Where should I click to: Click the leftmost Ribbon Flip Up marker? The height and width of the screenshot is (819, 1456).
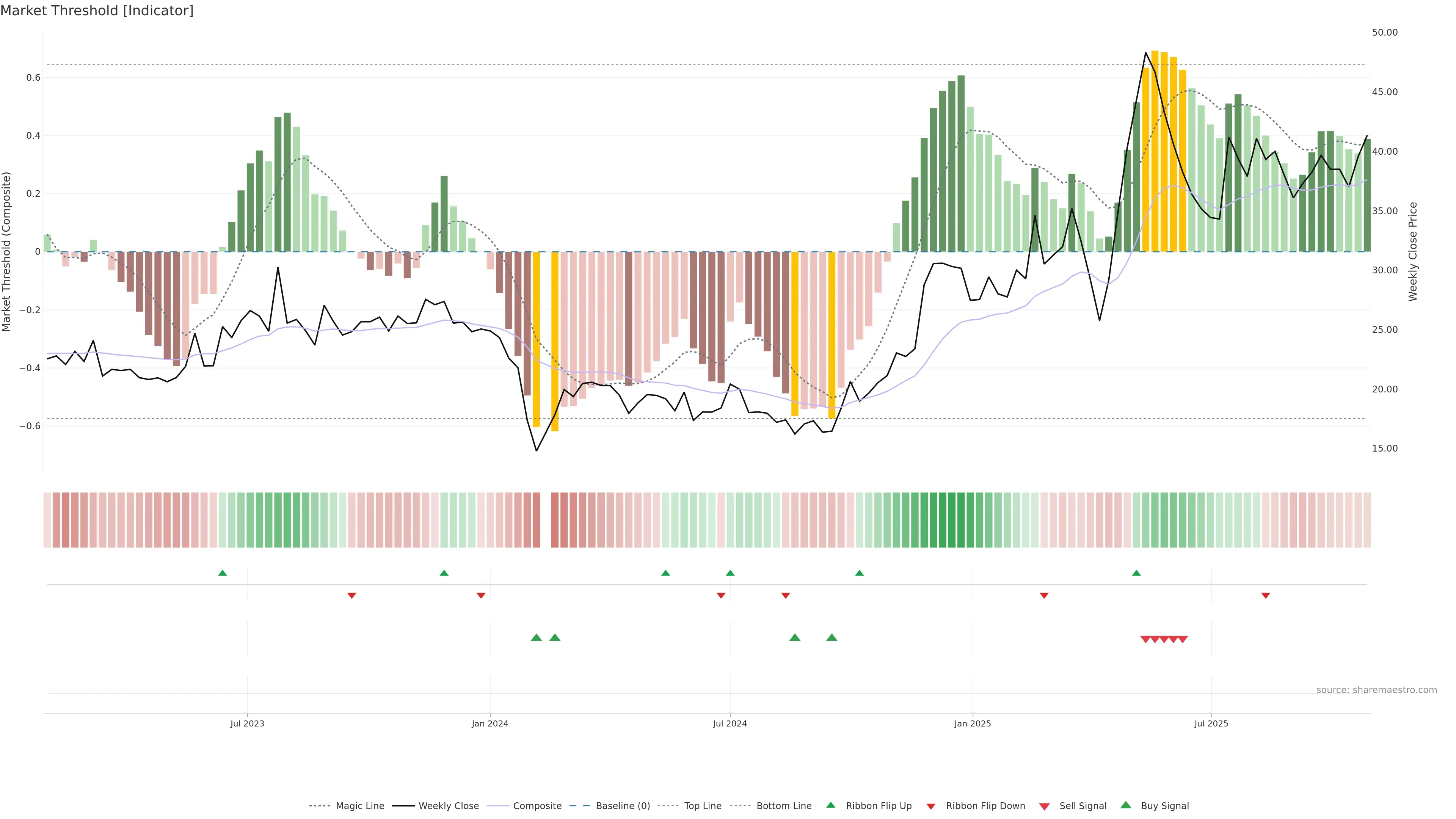click(x=223, y=573)
